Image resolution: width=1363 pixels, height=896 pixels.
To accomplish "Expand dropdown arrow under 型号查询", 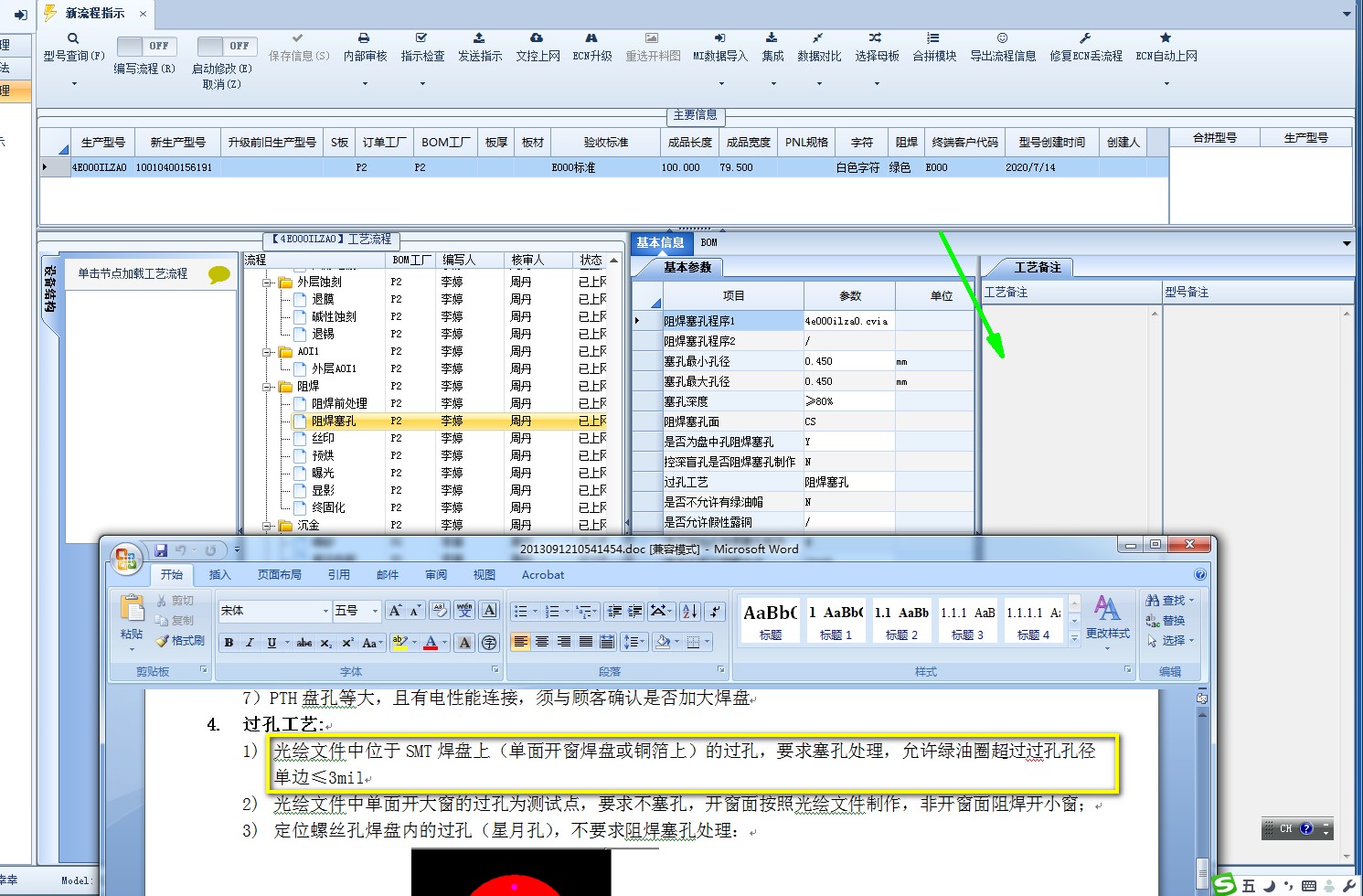I will [x=74, y=83].
